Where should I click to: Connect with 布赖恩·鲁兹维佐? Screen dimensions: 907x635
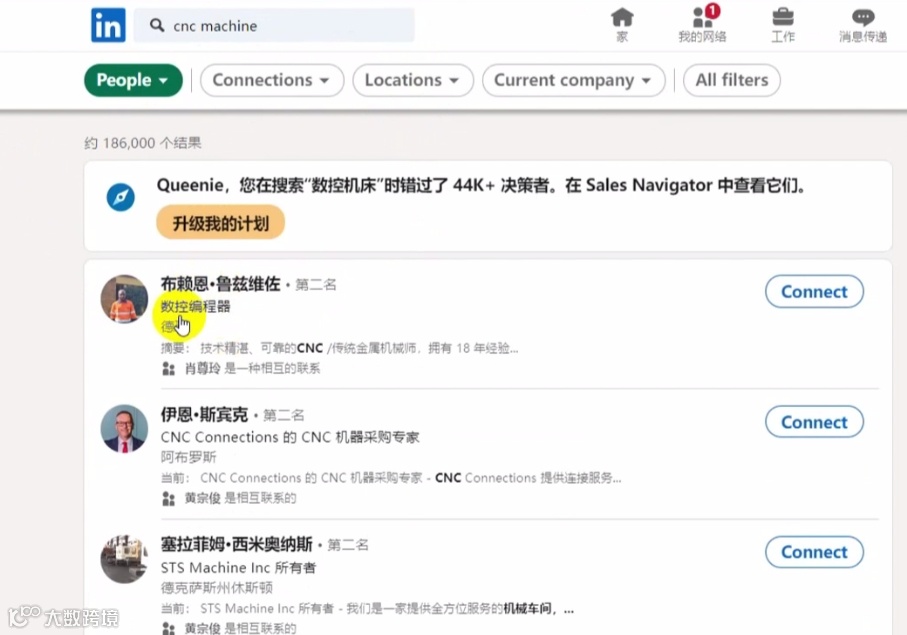click(x=814, y=291)
